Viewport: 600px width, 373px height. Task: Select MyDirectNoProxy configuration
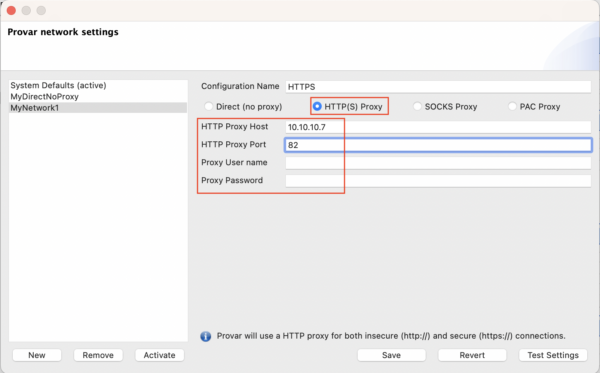pyautogui.click(x=98, y=96)
